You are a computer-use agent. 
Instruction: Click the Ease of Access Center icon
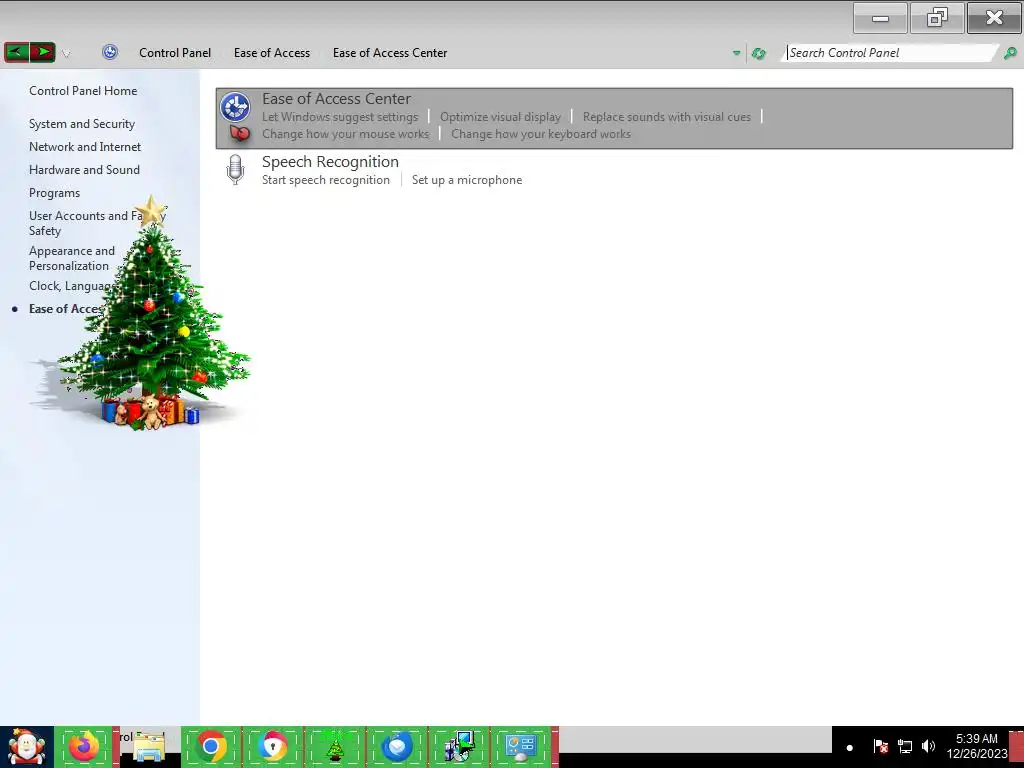tap(235, 107)
